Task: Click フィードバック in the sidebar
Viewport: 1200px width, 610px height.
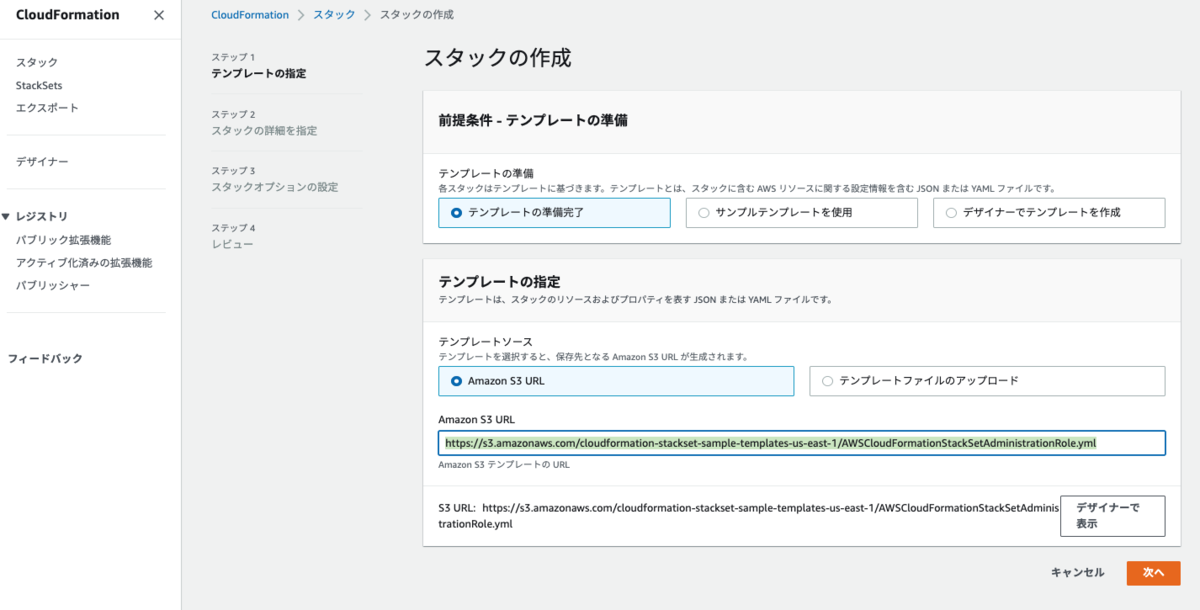Action: (x=45, y=358)
